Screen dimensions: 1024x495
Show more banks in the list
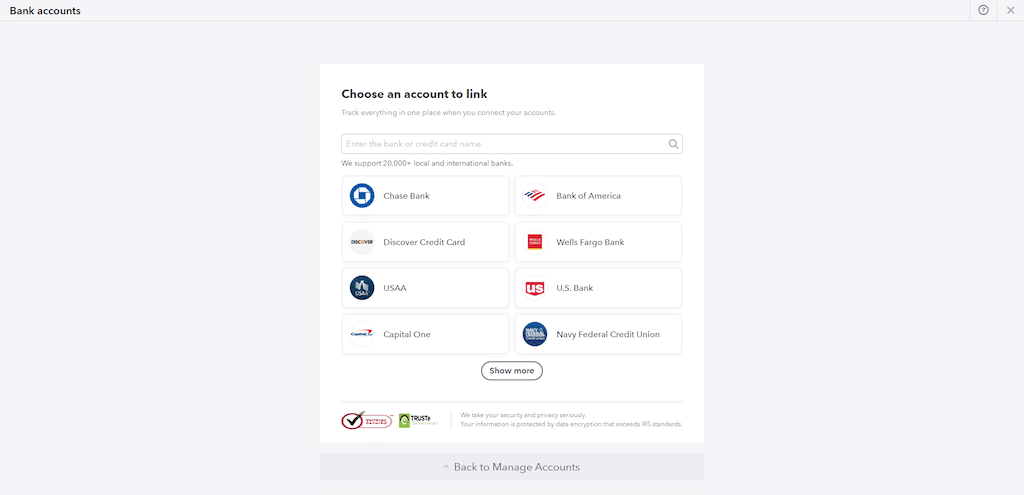[512, 371]
